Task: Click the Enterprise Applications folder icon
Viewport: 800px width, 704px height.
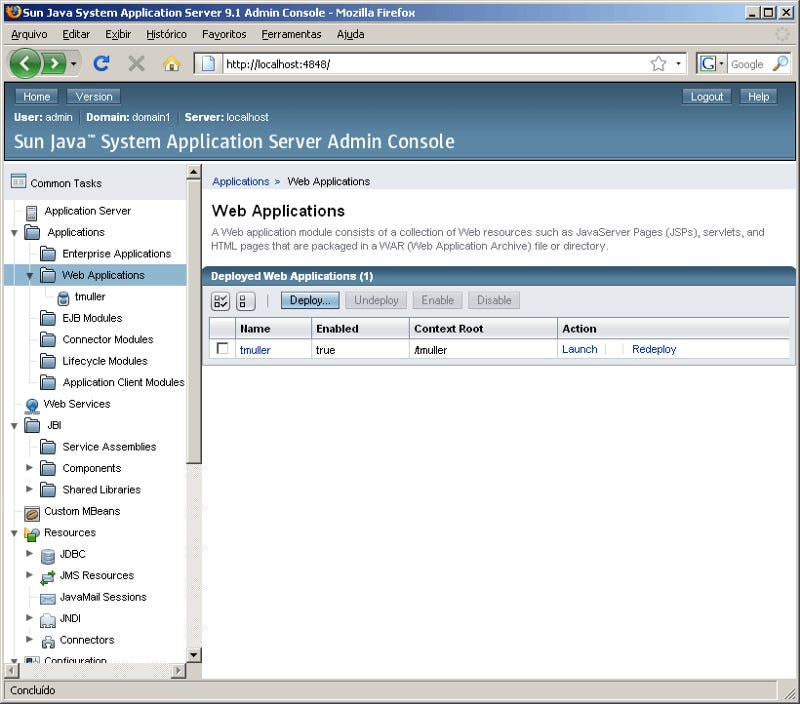Action: (x=48, y=254)
